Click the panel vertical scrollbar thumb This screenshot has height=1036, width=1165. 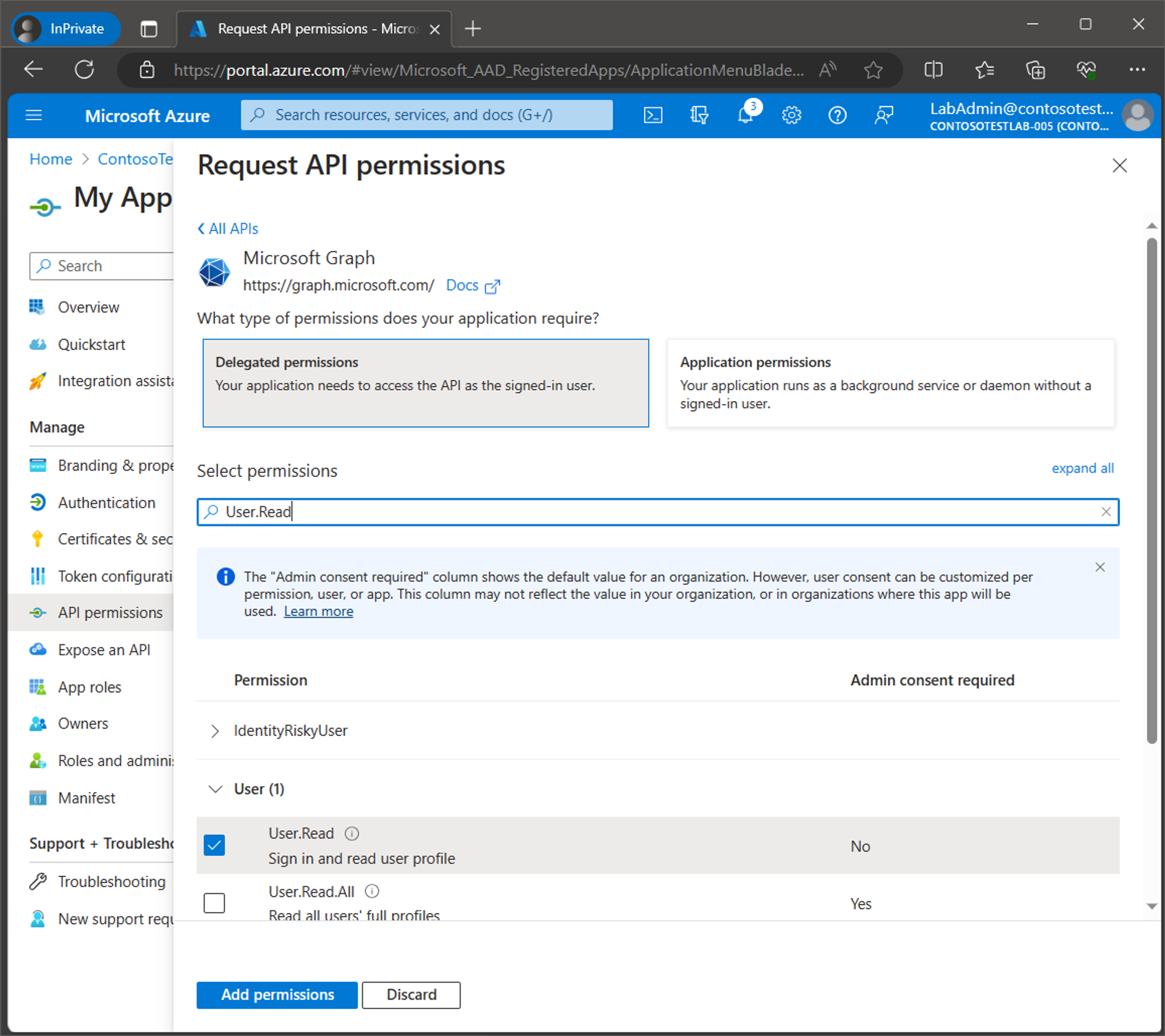tap(1151, 490)
